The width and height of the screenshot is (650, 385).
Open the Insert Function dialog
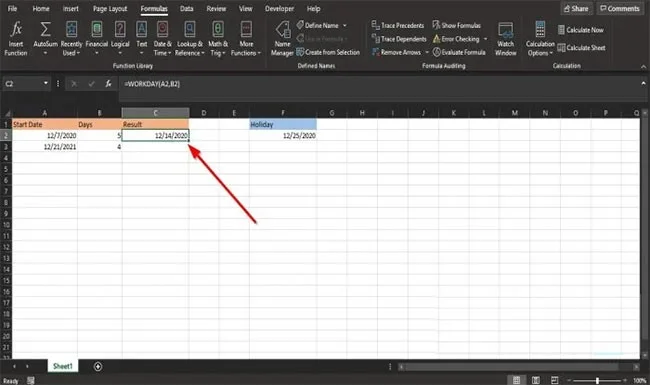16,39
